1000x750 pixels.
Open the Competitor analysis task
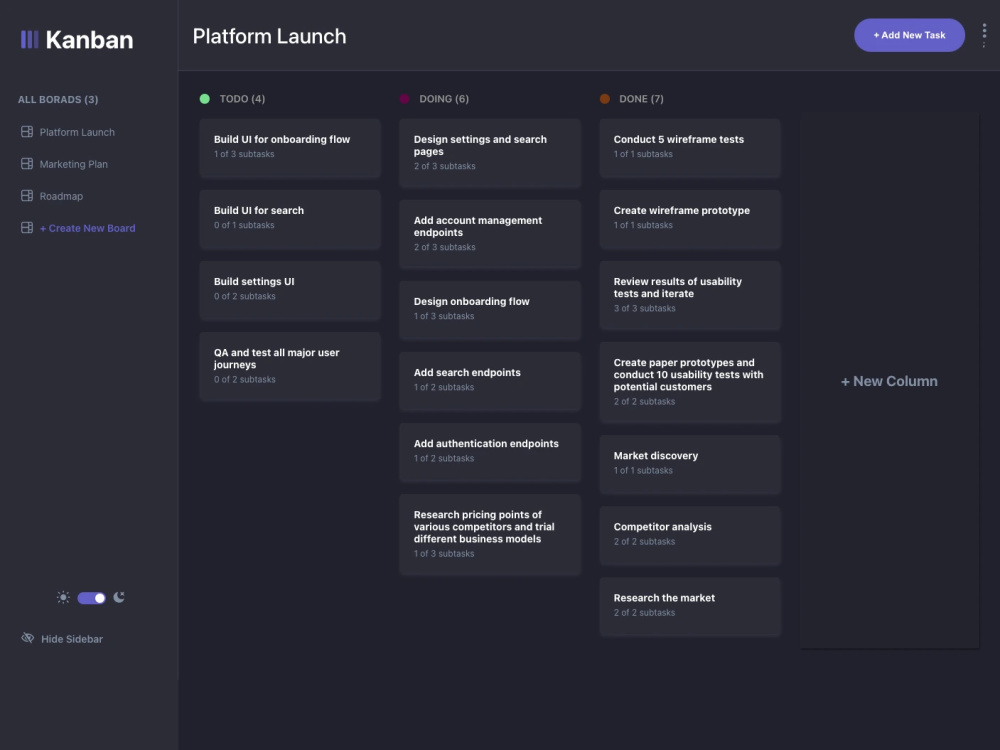pyautogui.click(x=690, y=535)
